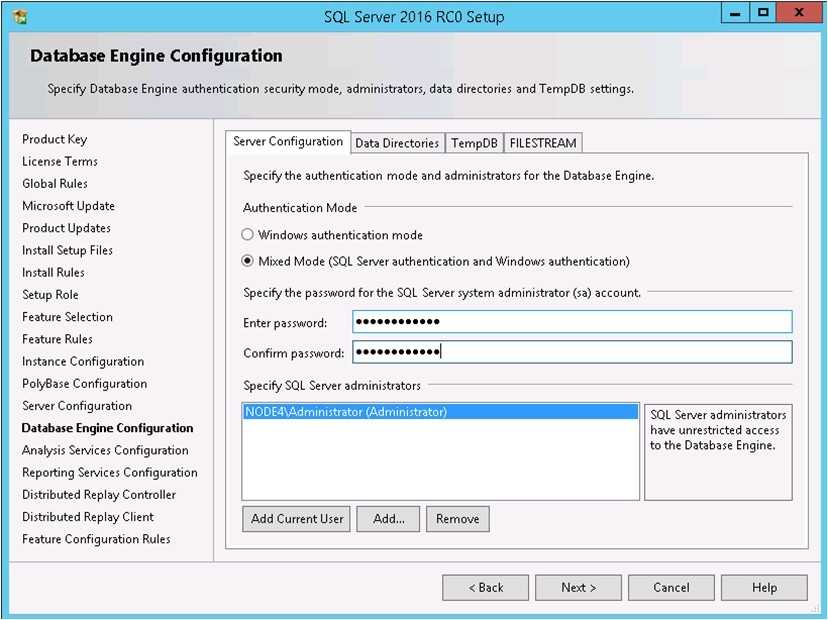This screenshot has height=620, width=828.
Task: Select NODE4\Administrator in administrators list
Action: point(440,411)
